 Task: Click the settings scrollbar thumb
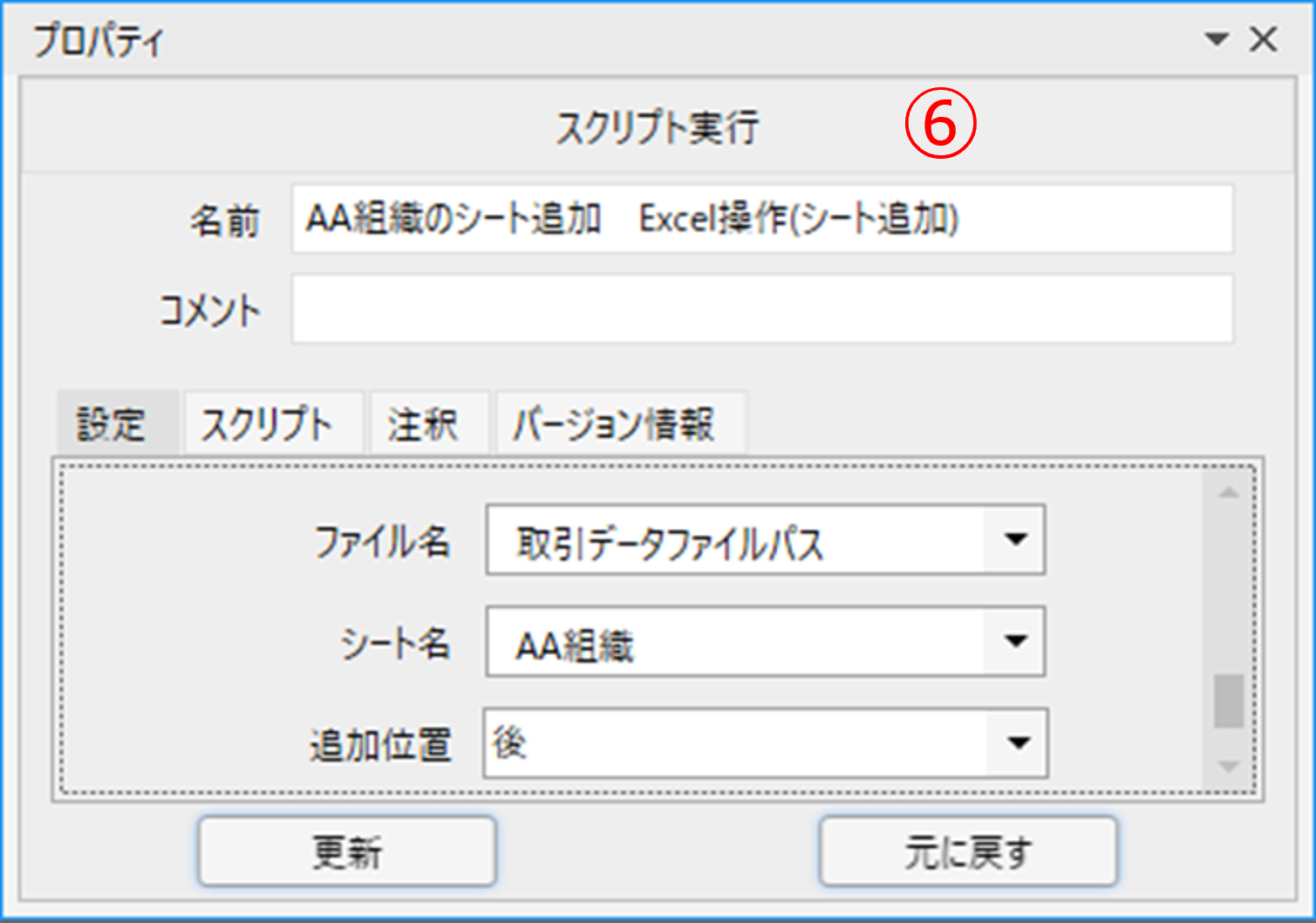[1229, 701]
